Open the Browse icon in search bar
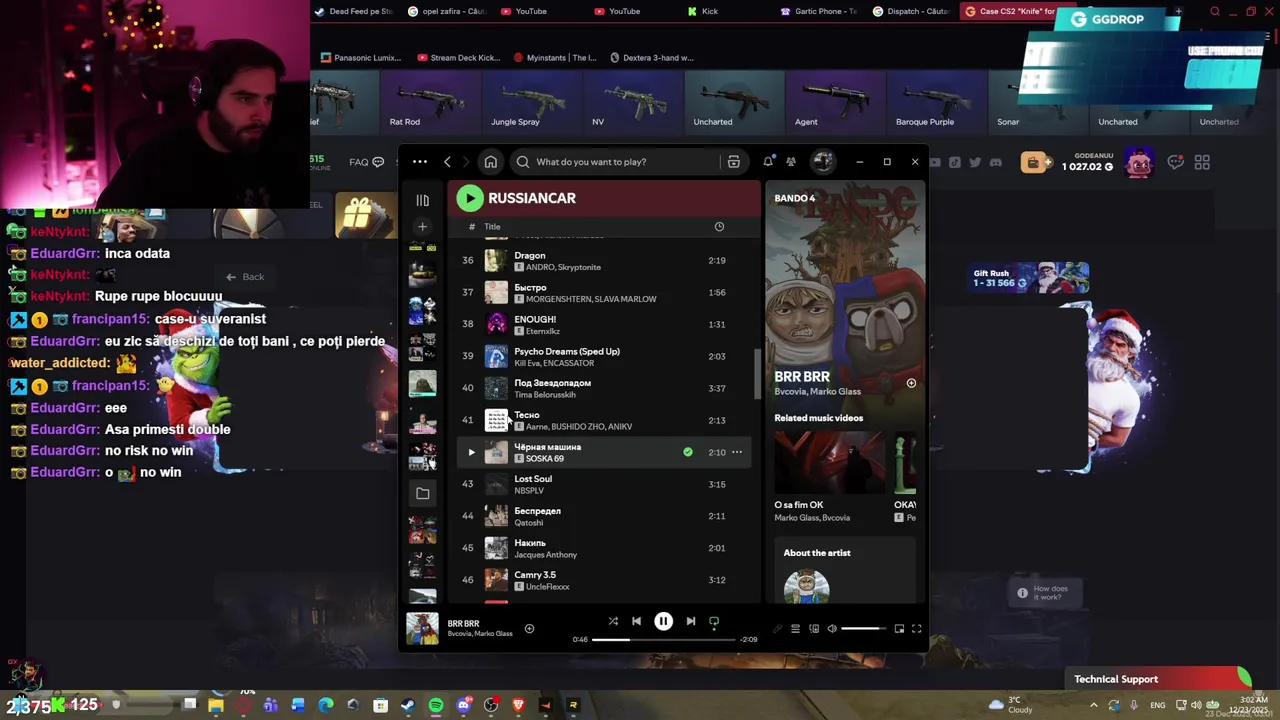1280x720 pixels. coord(733,162)
